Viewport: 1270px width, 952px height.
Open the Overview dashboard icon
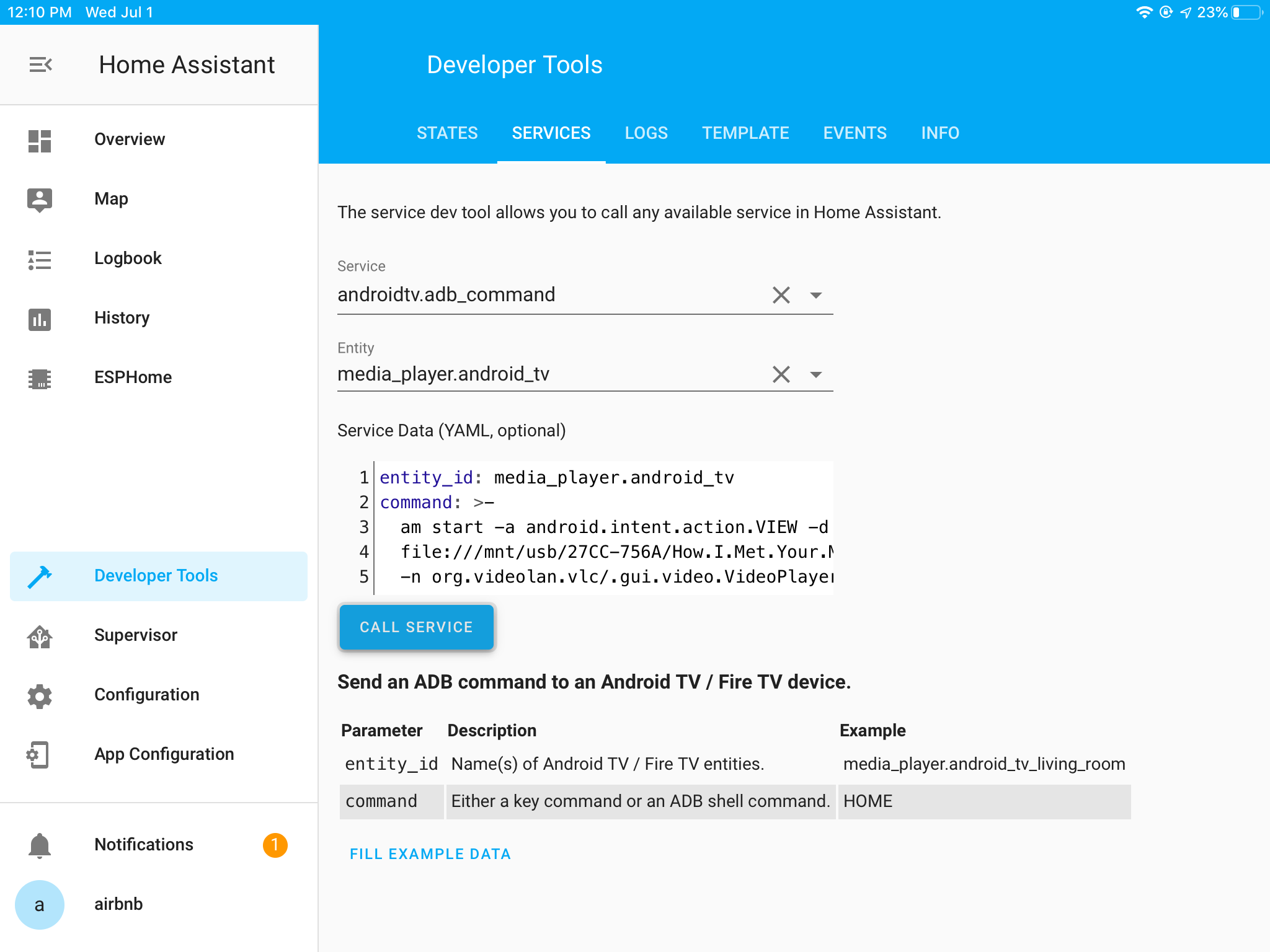40,140
